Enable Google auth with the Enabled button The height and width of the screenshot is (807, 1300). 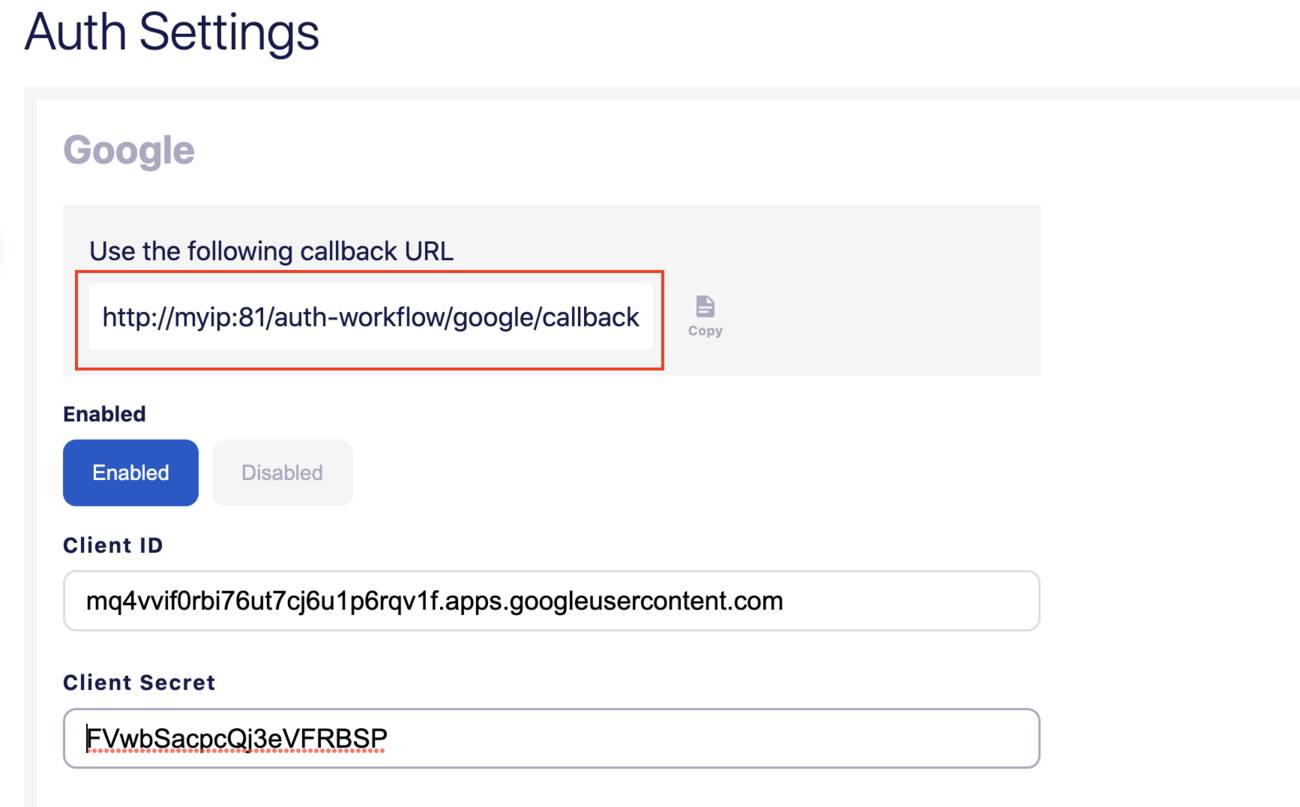pyautogui.click(x=131, y=473)
